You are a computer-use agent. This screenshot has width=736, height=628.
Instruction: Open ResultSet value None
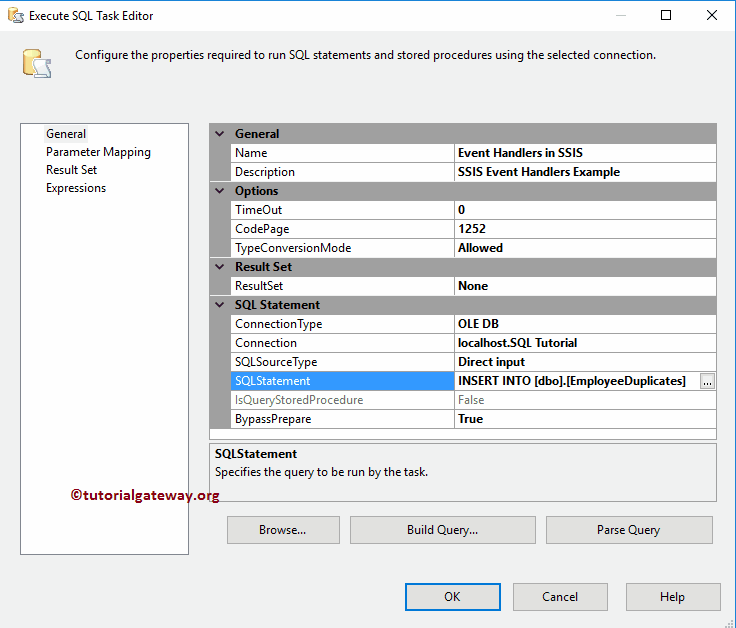585,286
